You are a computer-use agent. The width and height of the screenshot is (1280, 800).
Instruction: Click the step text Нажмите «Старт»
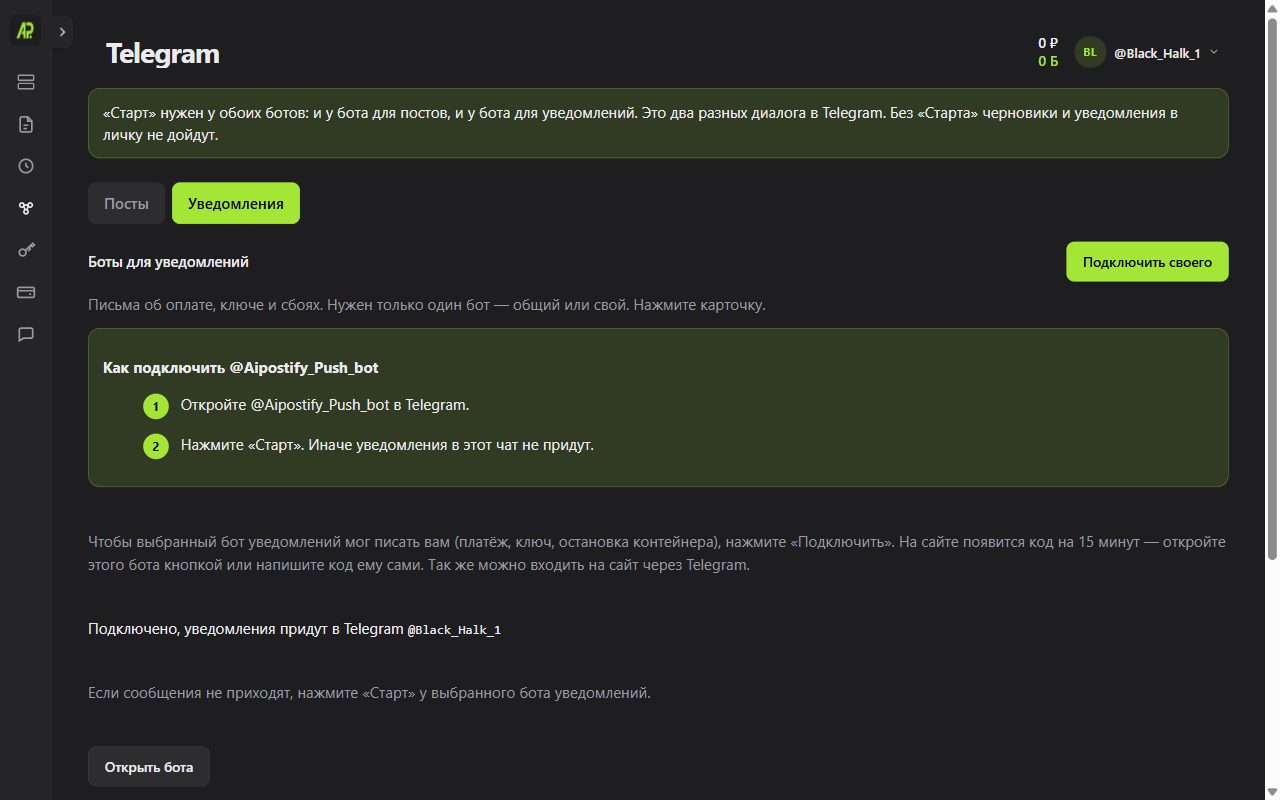387,445
